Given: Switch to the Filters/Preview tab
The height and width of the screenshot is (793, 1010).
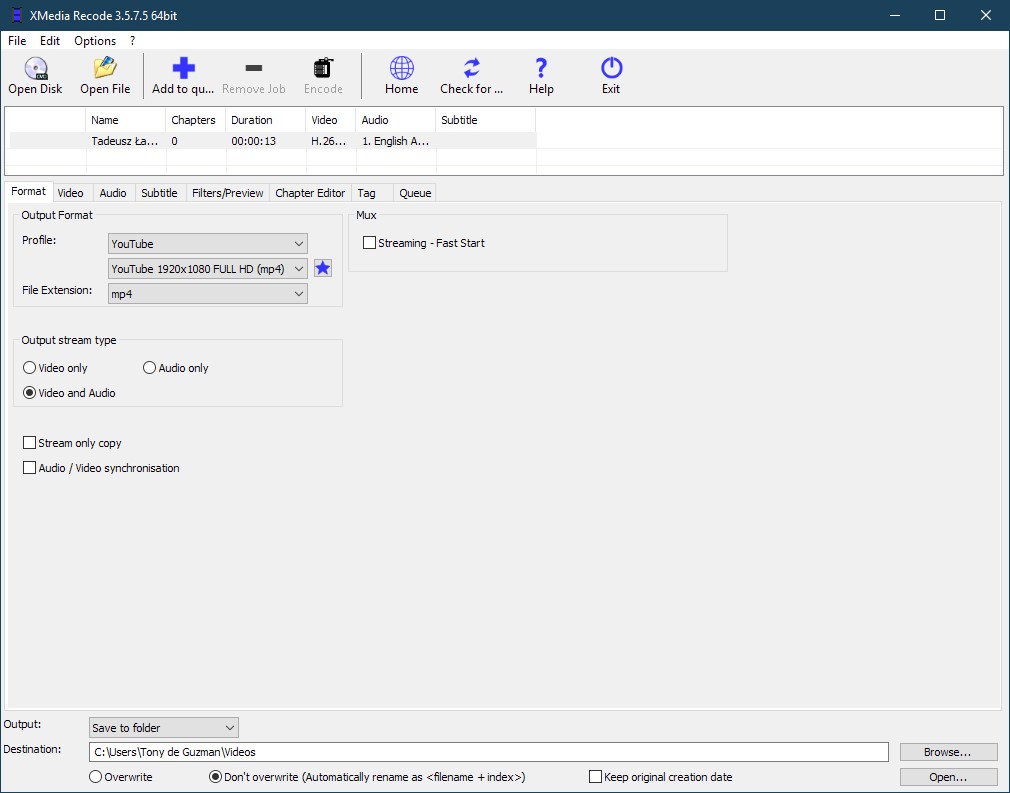Looking at the screenshot, I should (x=227, y=192).
